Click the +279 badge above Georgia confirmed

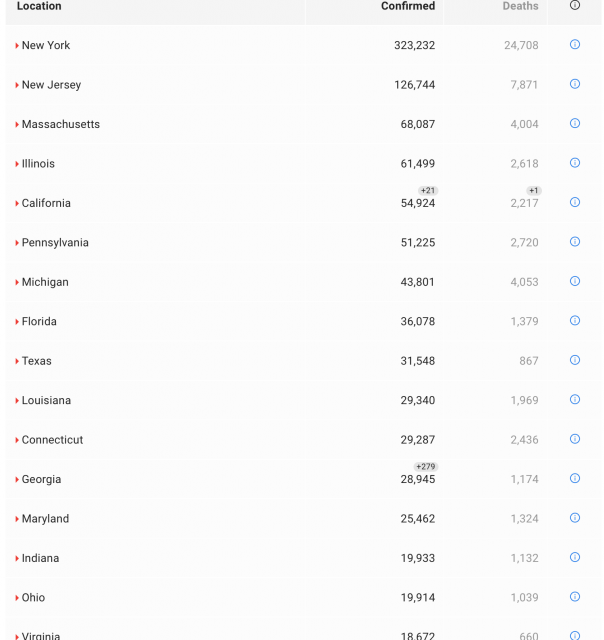(426, 467)
